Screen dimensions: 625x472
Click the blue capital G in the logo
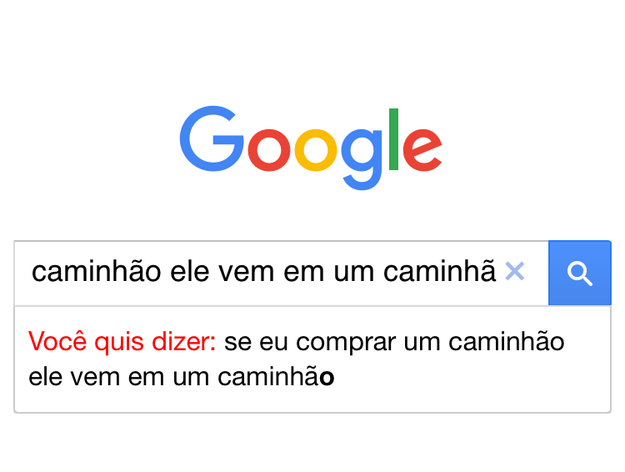click(212, 139)
